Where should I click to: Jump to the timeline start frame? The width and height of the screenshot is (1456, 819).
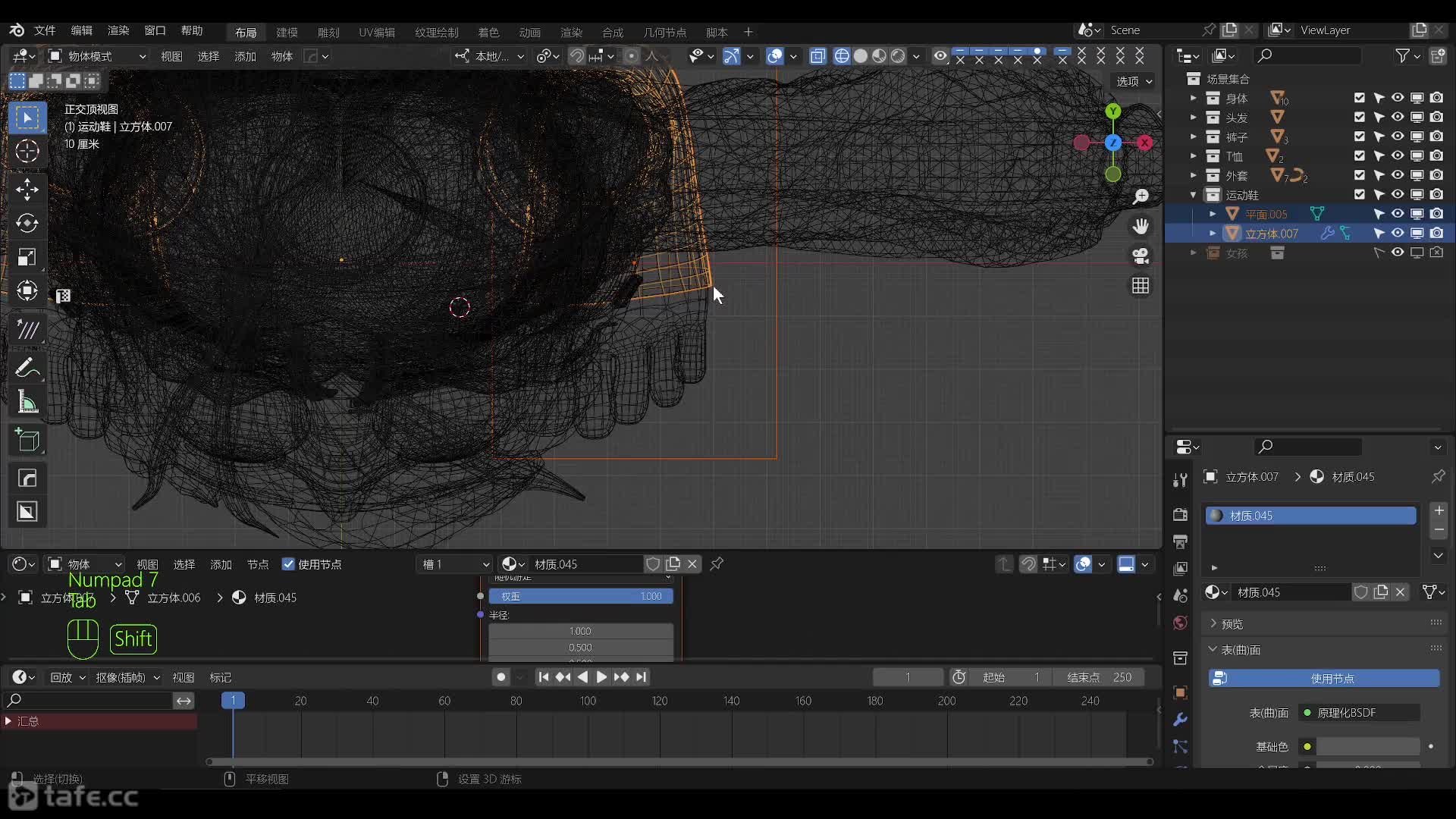(x=543, y=677)
